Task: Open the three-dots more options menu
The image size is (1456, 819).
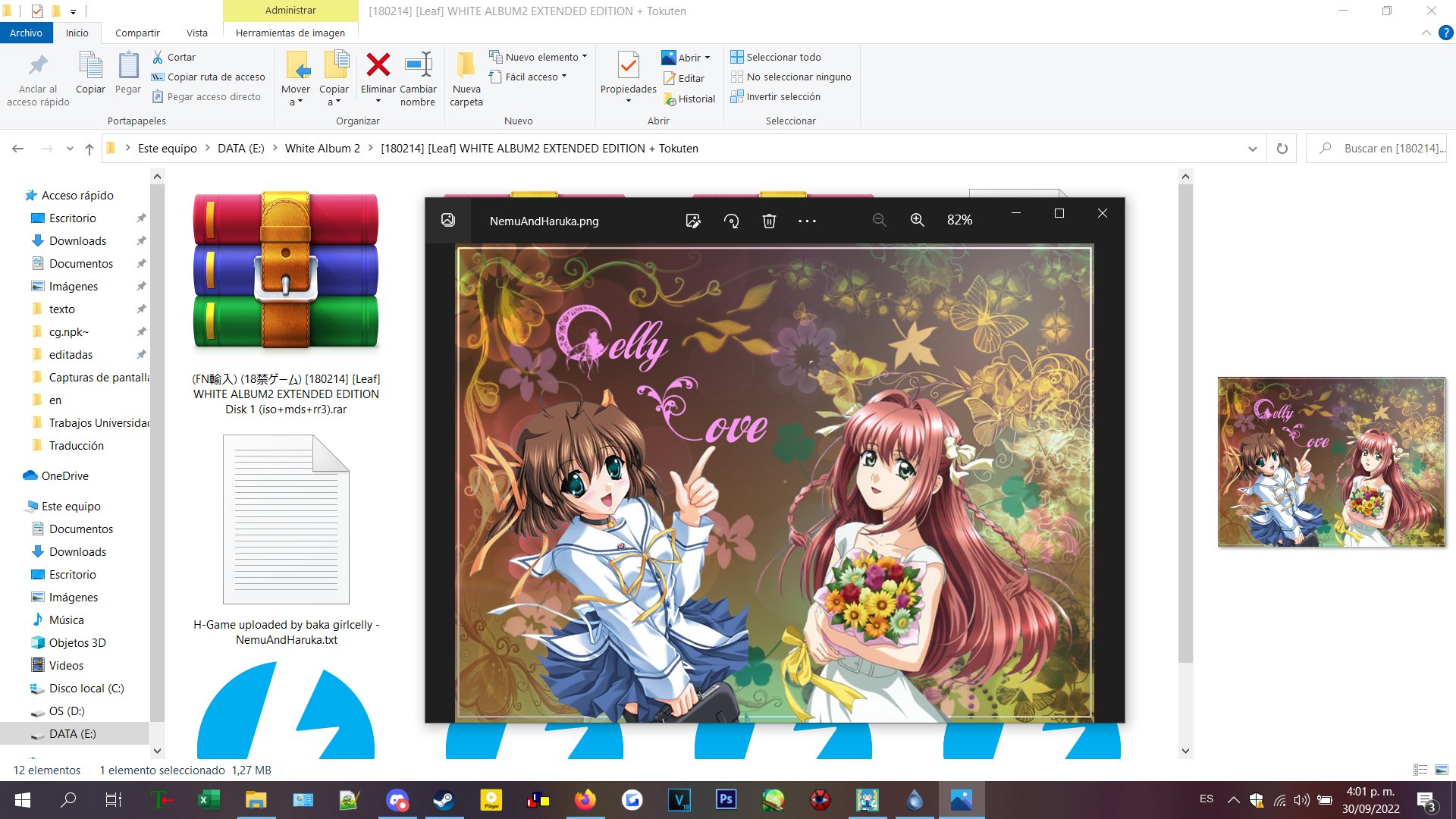Action: 807,221
